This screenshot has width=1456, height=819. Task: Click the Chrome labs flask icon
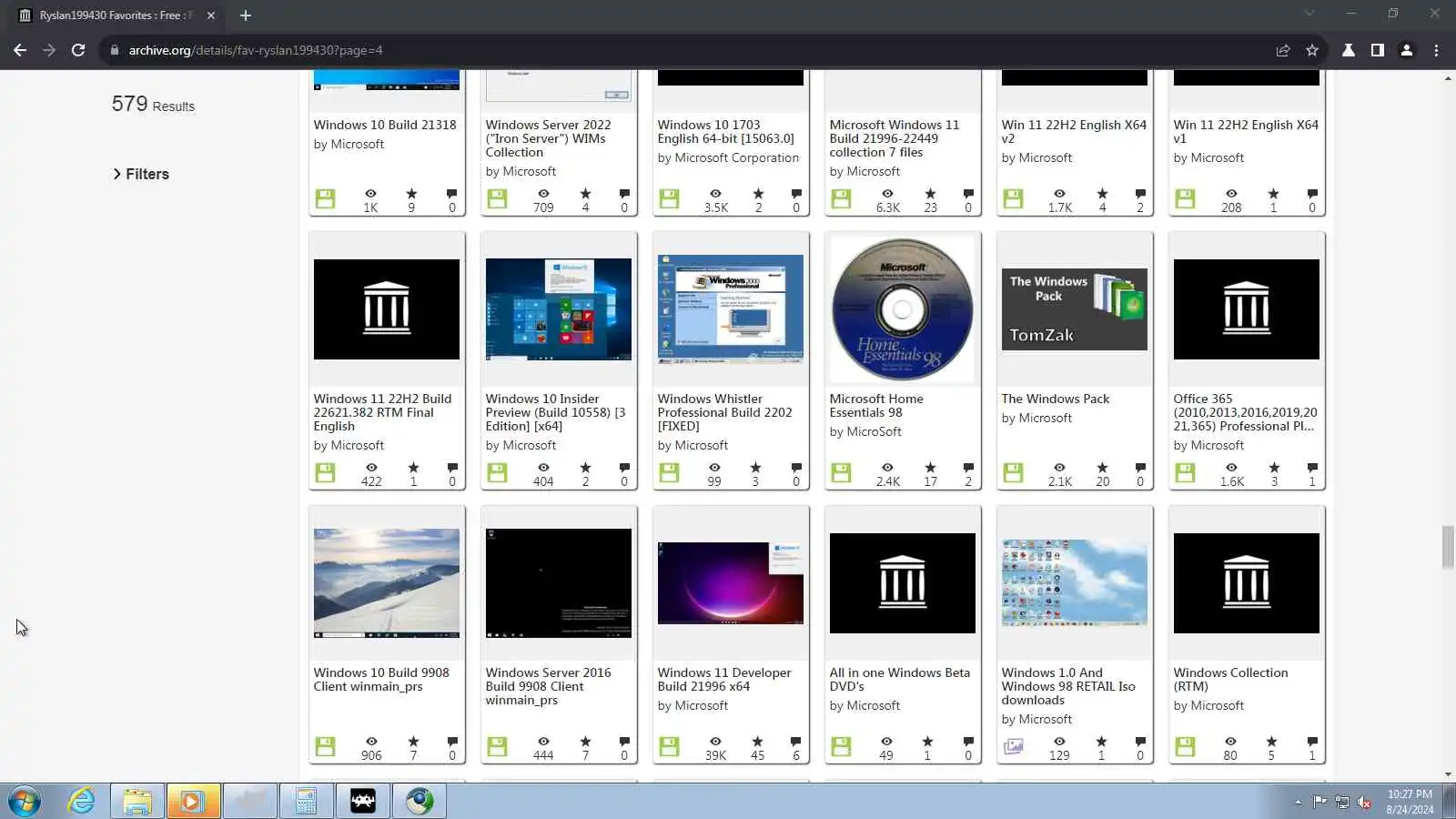(x=1349, y=50)
